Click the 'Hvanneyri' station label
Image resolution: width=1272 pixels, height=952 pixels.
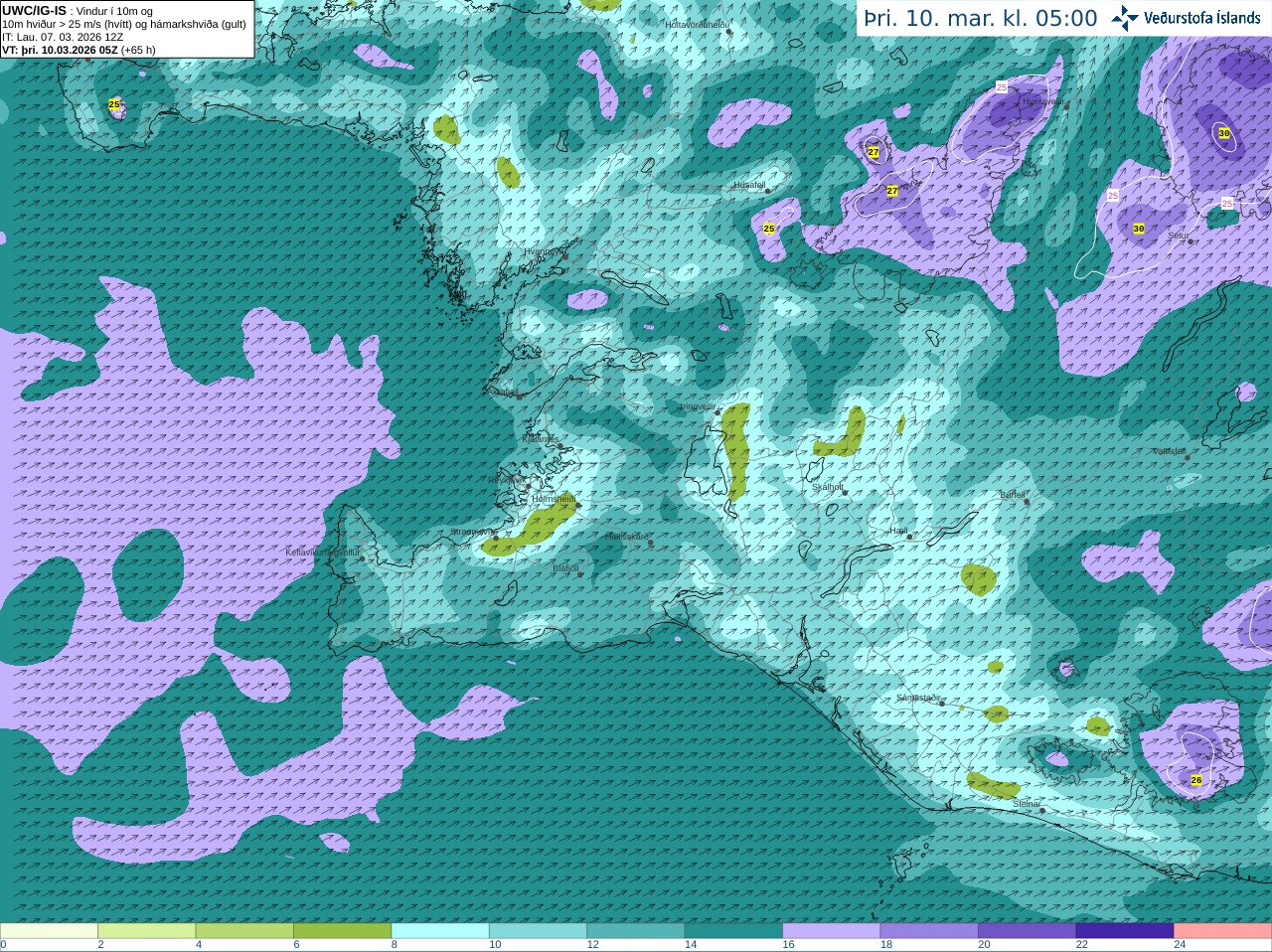pos(543,251)
